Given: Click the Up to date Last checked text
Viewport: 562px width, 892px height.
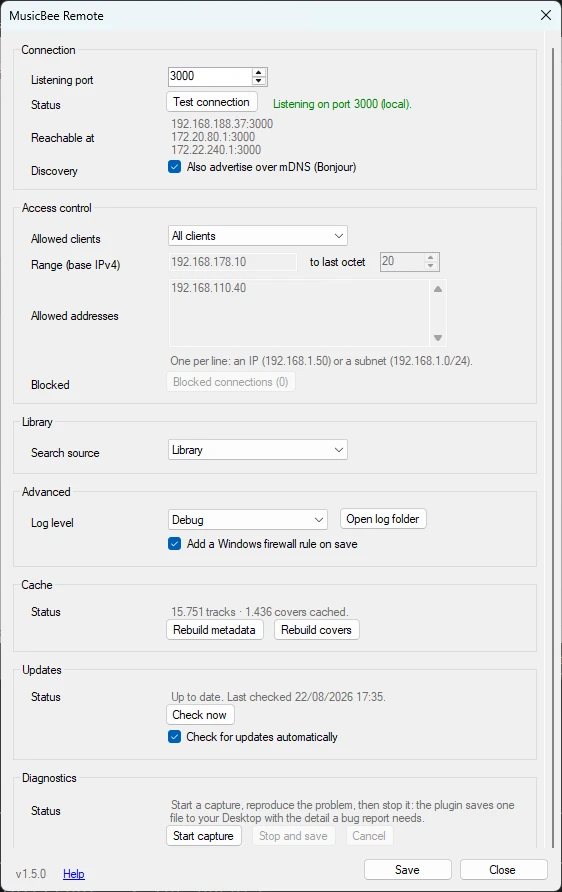Looking at the screenshot, I should pyautogui.click(x=278, y=697).
